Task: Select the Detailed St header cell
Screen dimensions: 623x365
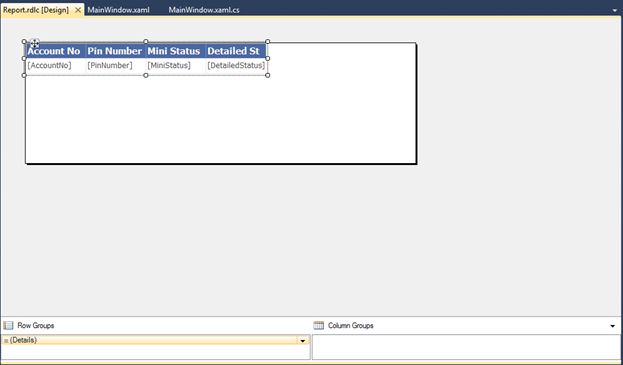Action: pos(236,51)
